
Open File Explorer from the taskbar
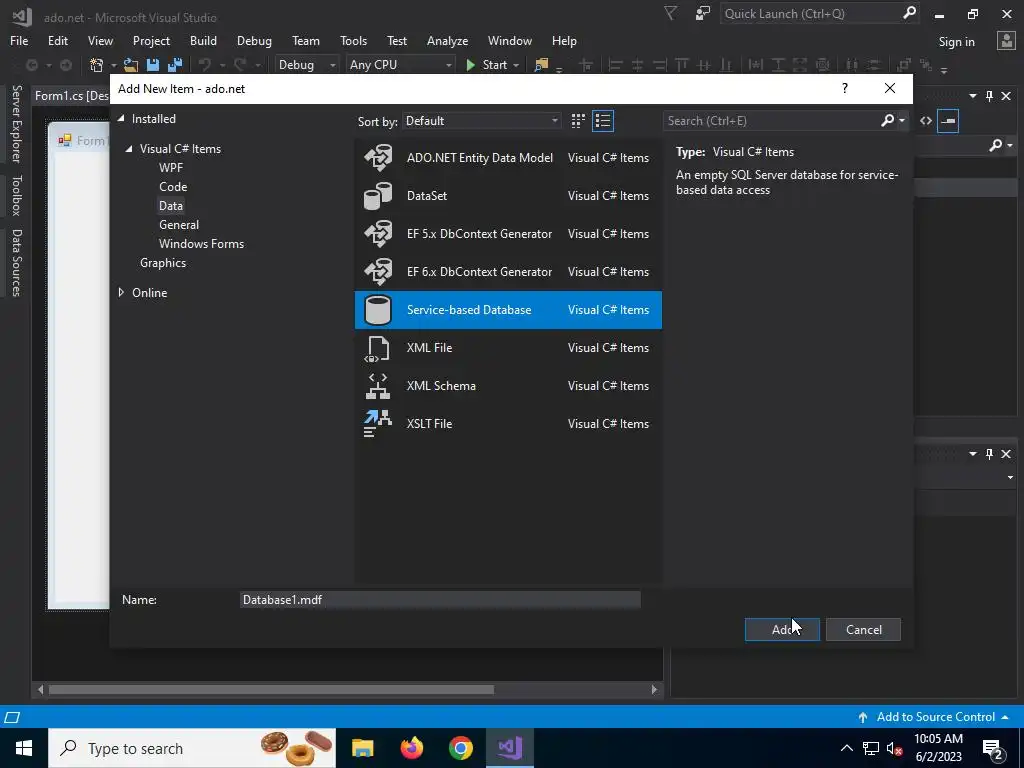pyautogui.click(x=362, y=748)
